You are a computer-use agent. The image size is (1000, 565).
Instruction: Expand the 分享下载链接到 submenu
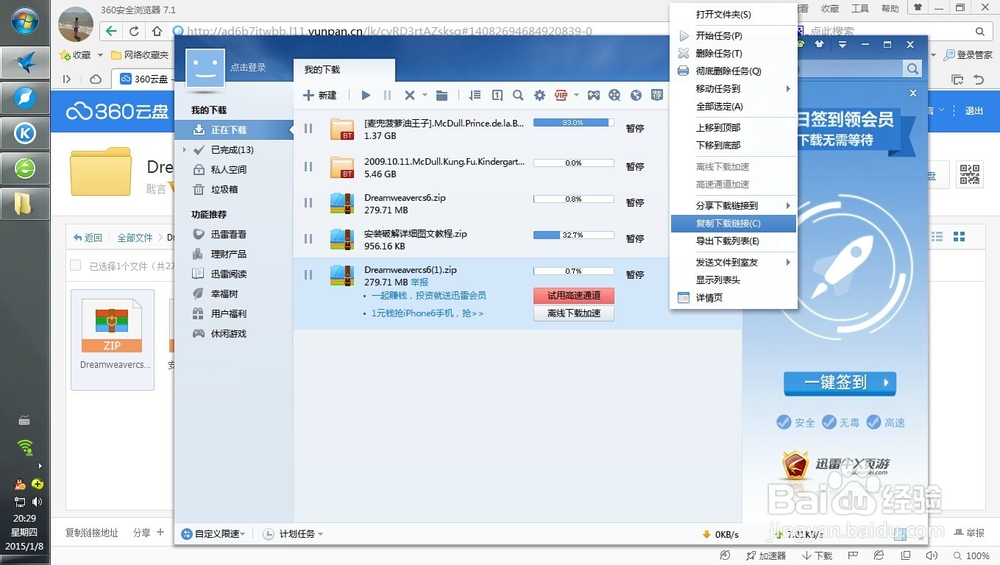[x=733, y=206]
